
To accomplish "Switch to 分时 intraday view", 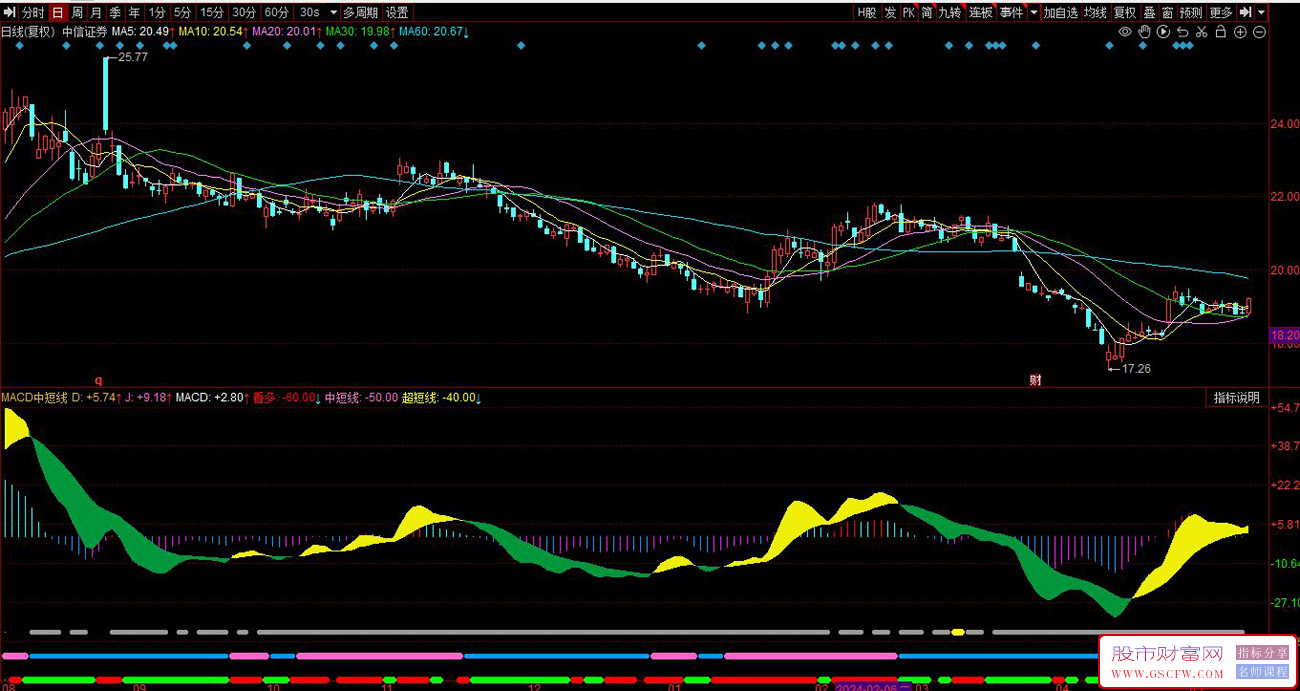I will coord(33,12).
